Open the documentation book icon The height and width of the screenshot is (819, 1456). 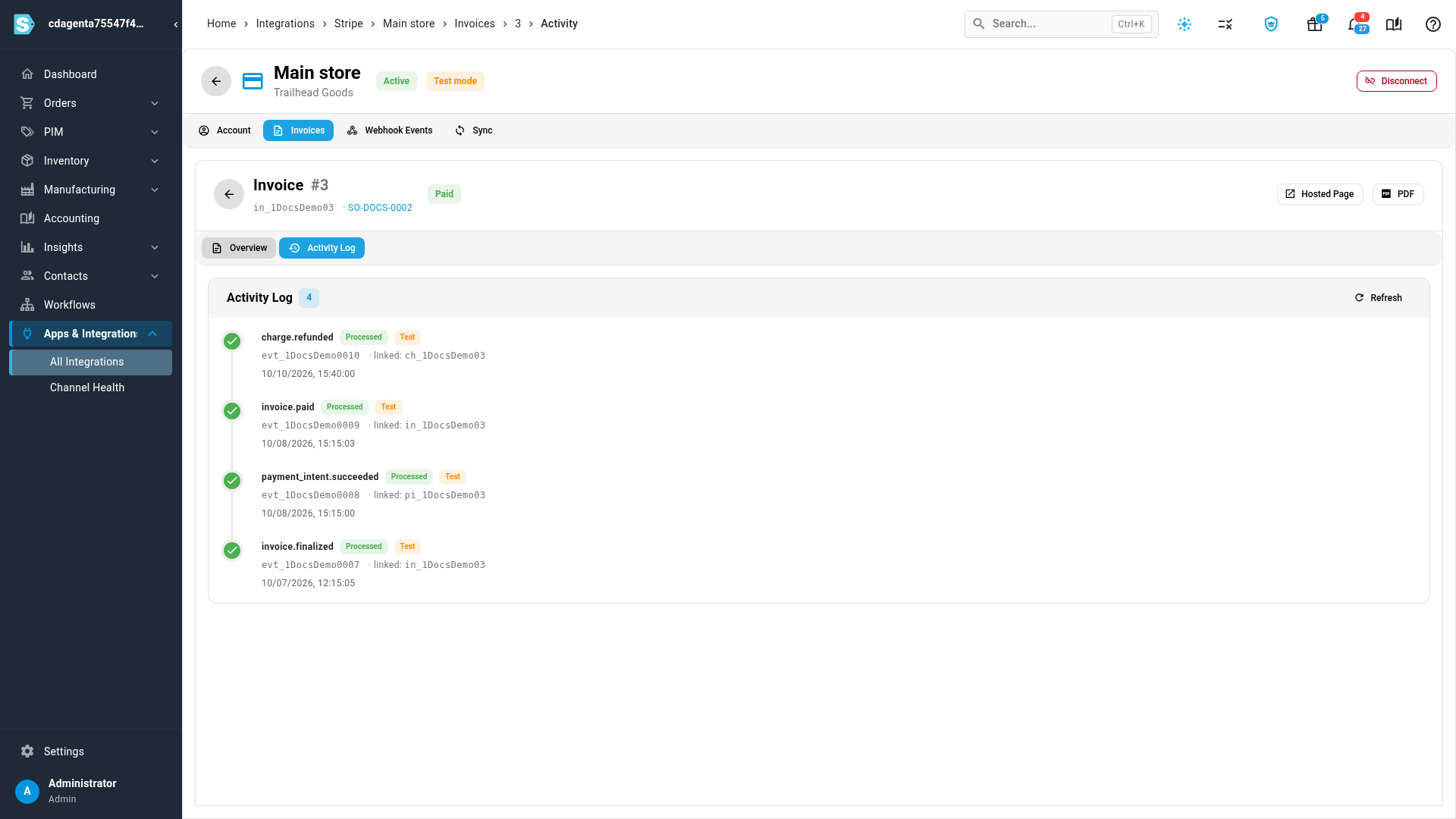pyautogui.click(x=1394, y=24)
